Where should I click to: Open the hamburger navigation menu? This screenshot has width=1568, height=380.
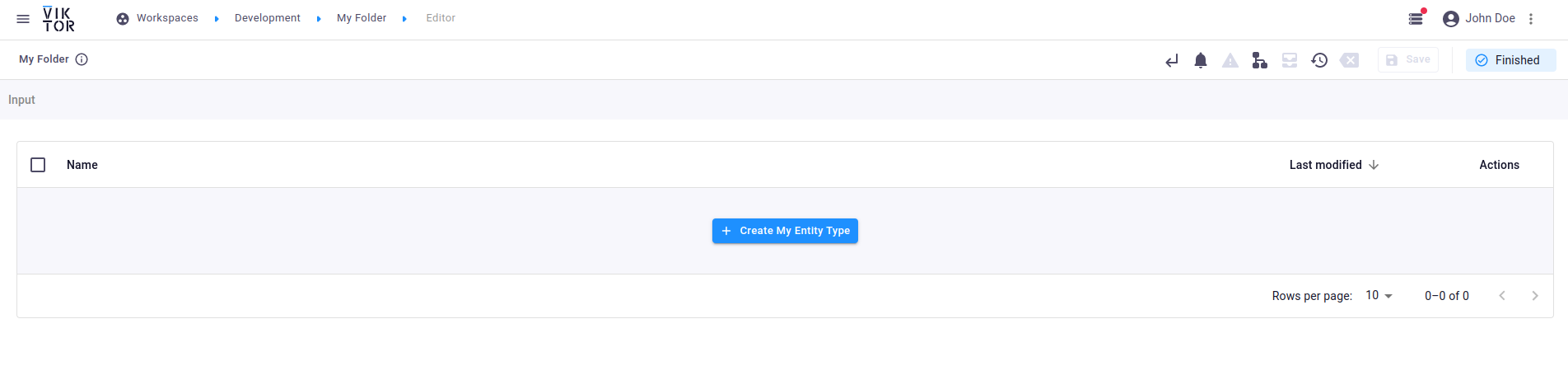pyautogui.click(x=23, y=18)
